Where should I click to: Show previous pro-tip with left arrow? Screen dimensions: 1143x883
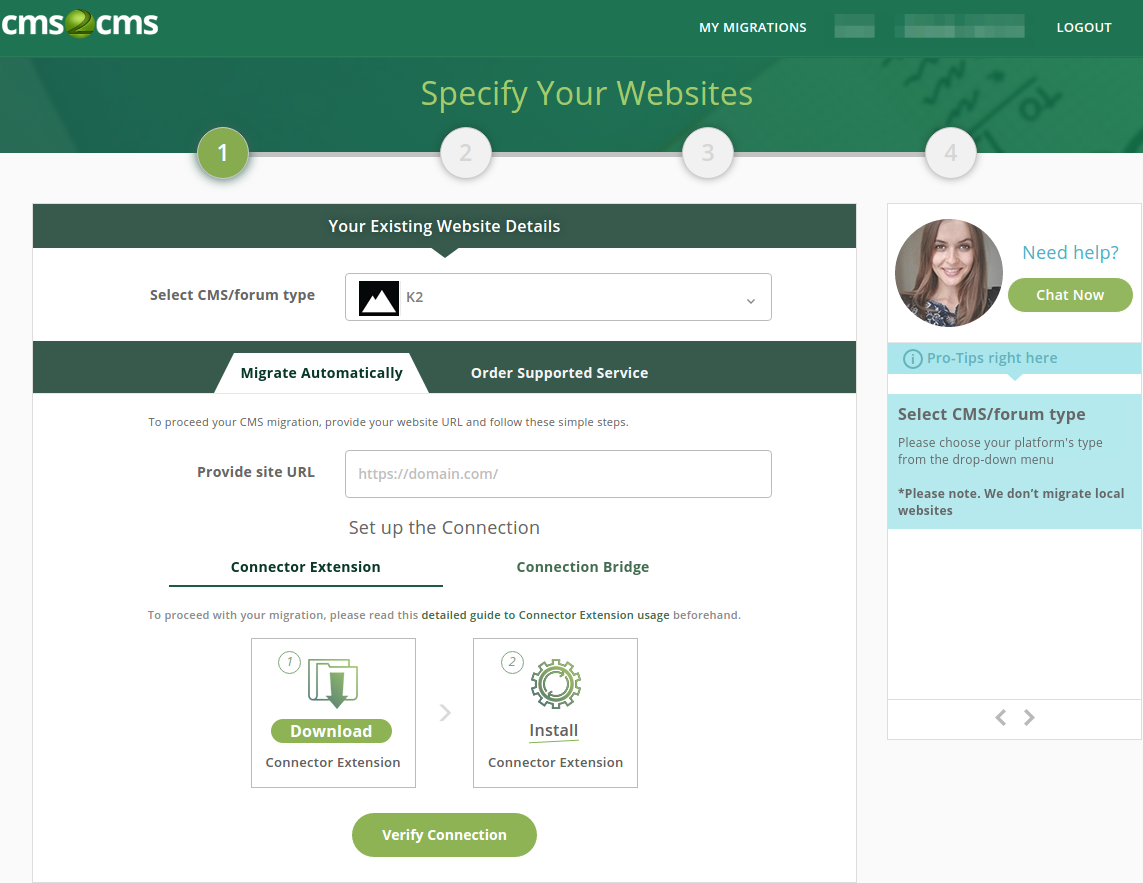1001,717
